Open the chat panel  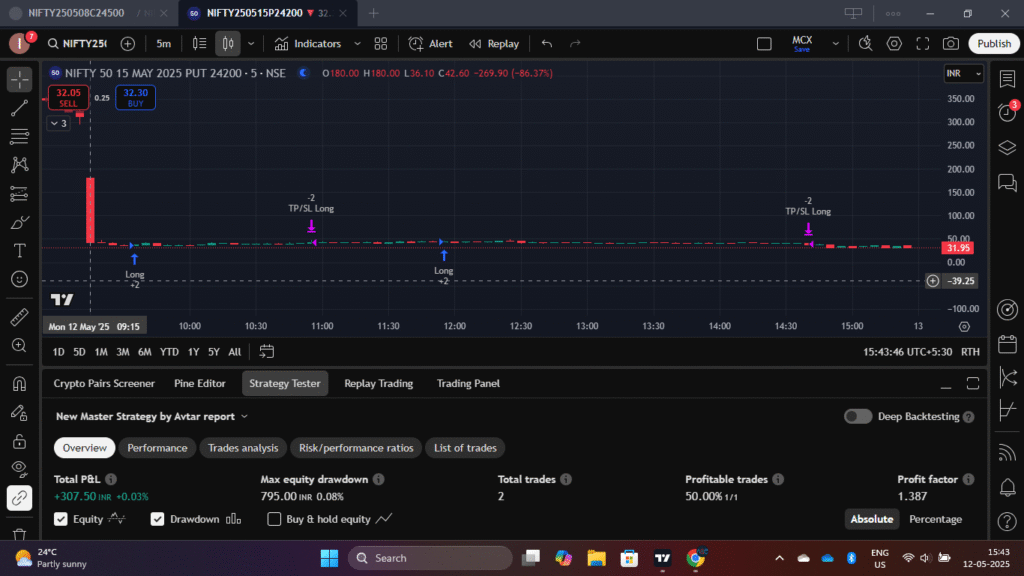coord(1007,182)
